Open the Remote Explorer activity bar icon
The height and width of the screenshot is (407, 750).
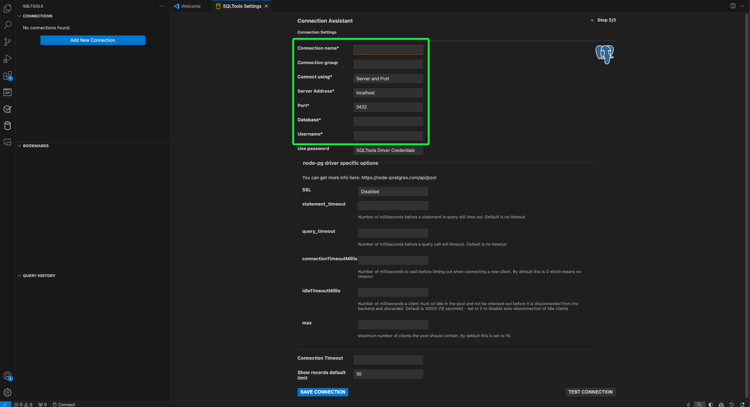click(x=7, y=92)
